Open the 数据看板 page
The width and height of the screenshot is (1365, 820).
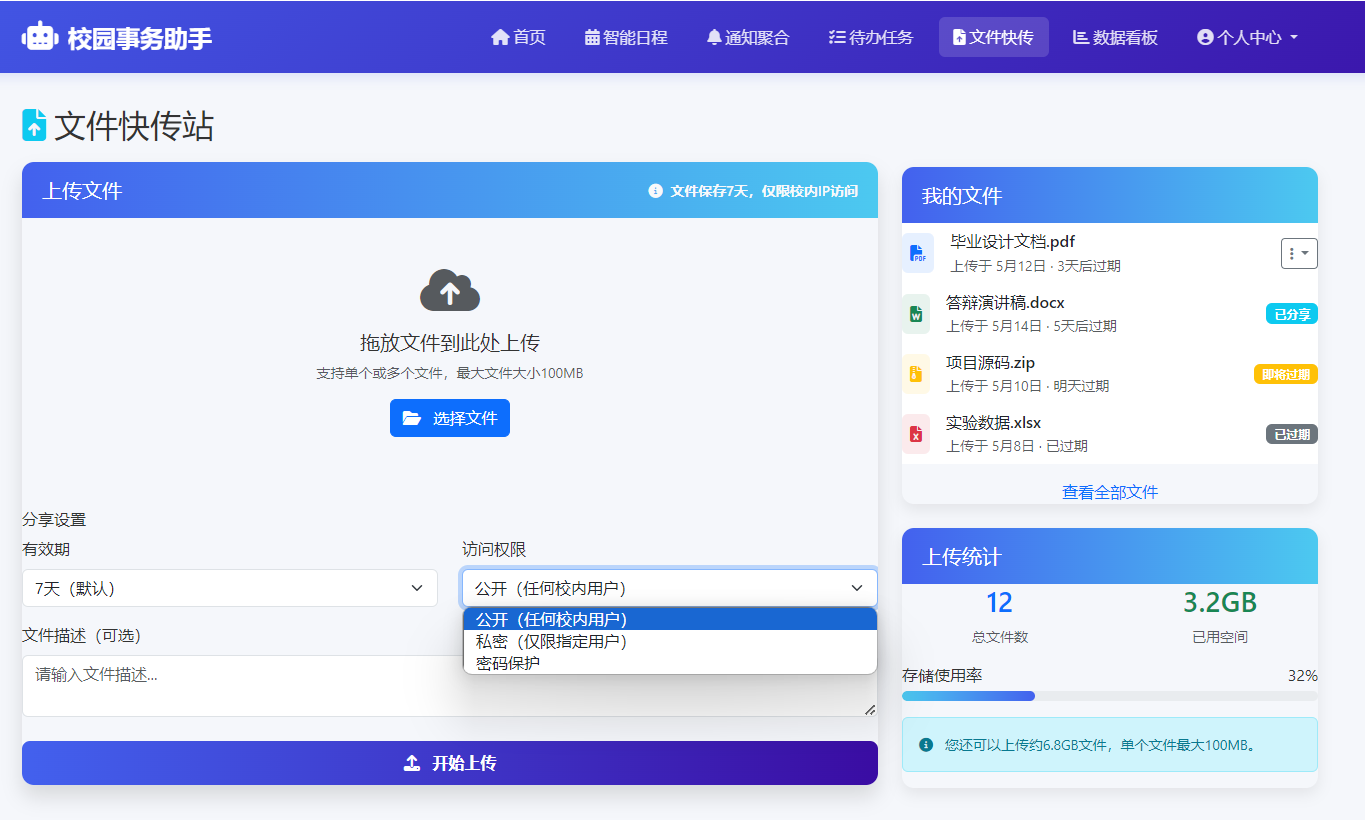[x=1114, y=36]
